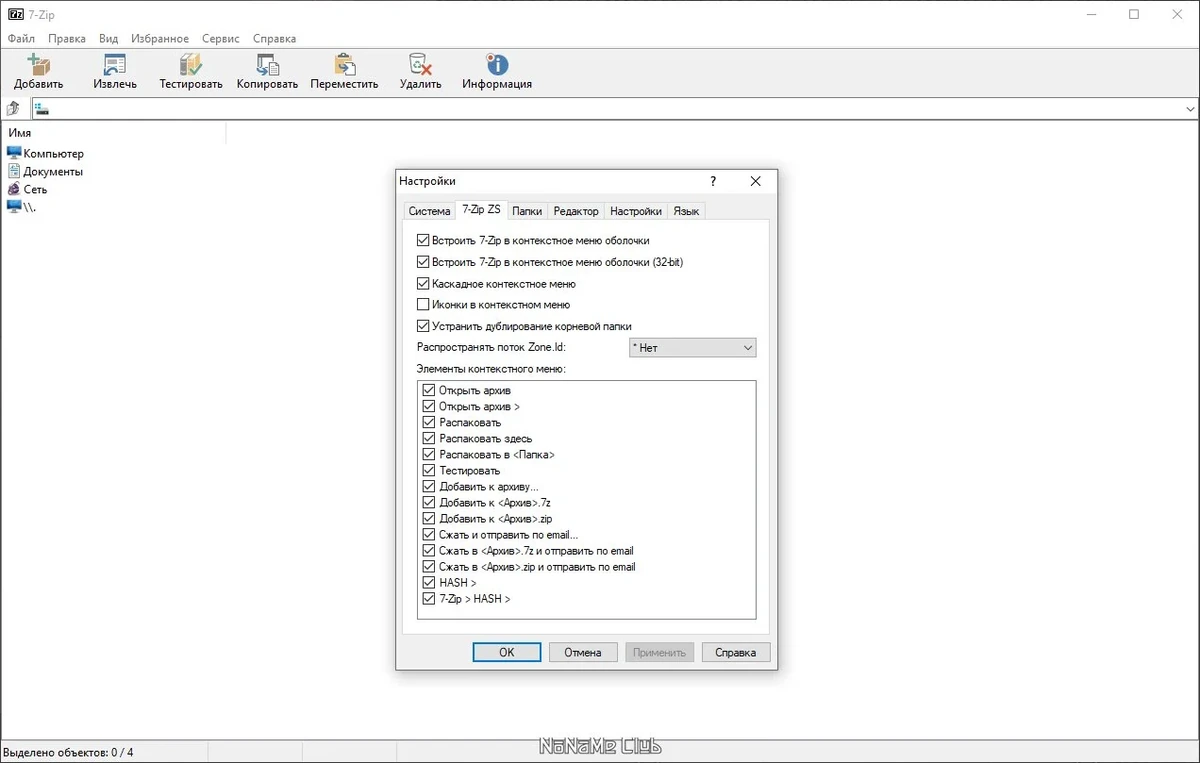Click the Справка button in dialog

click(x=736, y=652)
